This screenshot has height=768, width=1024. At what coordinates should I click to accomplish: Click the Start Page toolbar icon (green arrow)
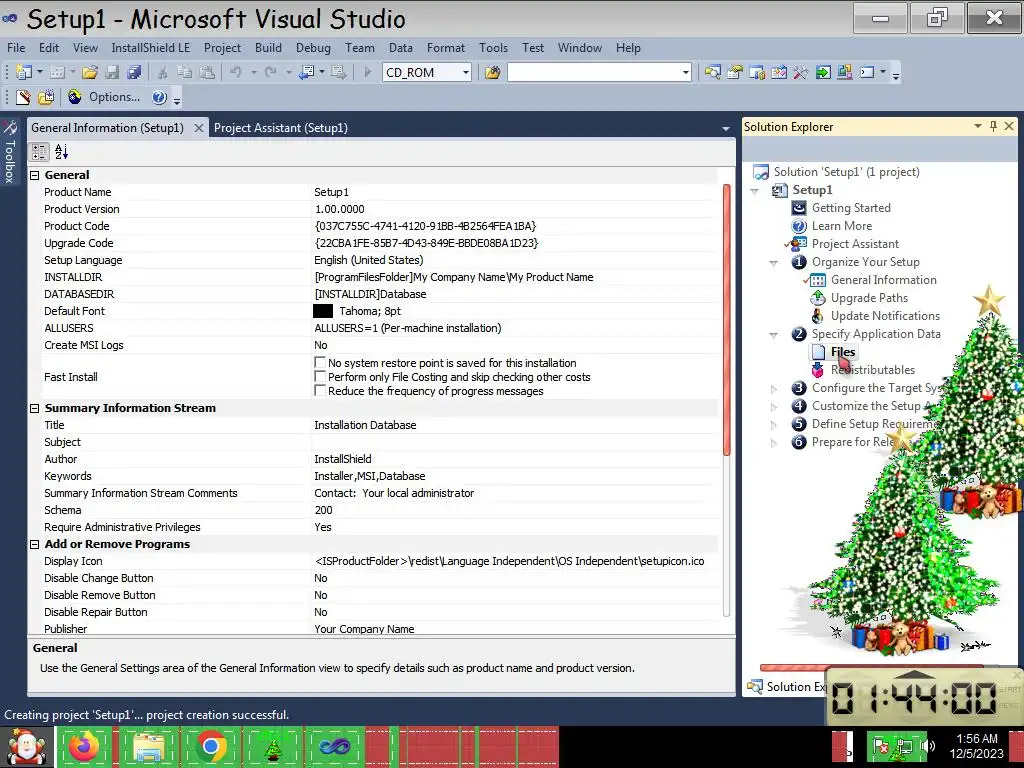coord(823,72)
